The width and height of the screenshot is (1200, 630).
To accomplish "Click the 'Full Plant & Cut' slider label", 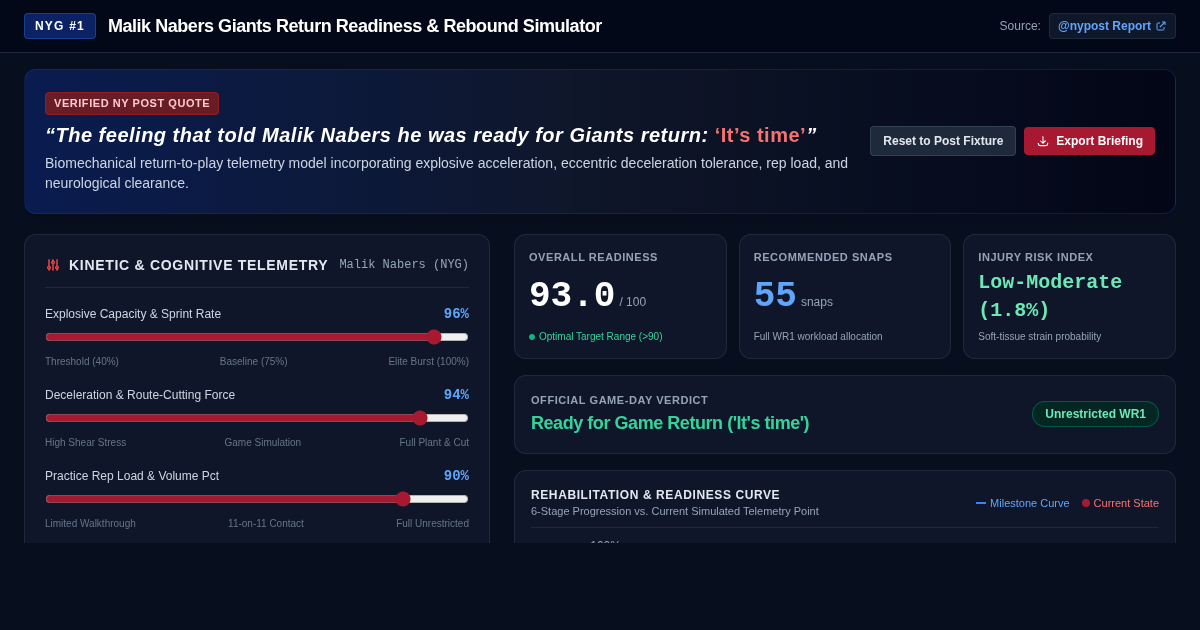I will pos(434,443).
